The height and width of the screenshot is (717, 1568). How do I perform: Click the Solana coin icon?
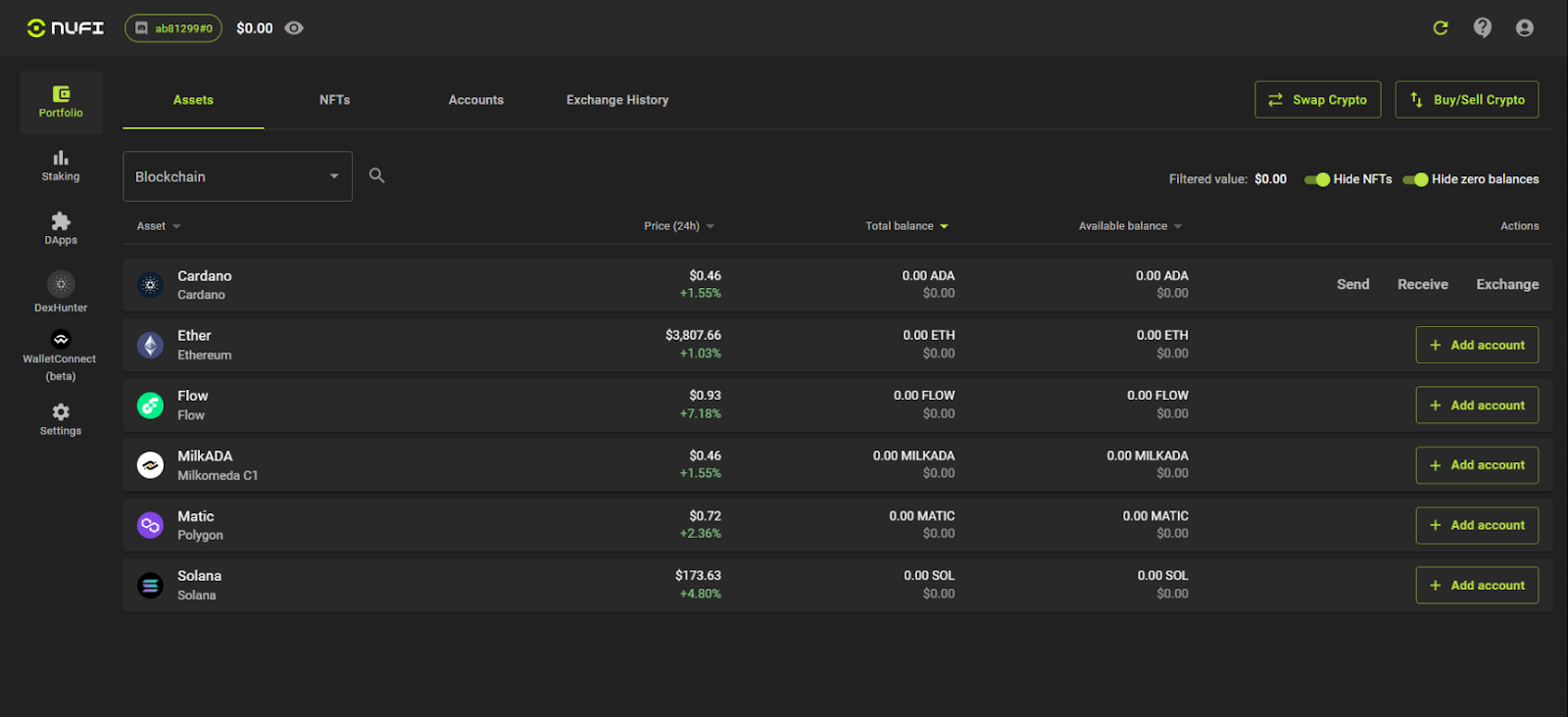tap(150, 586)
